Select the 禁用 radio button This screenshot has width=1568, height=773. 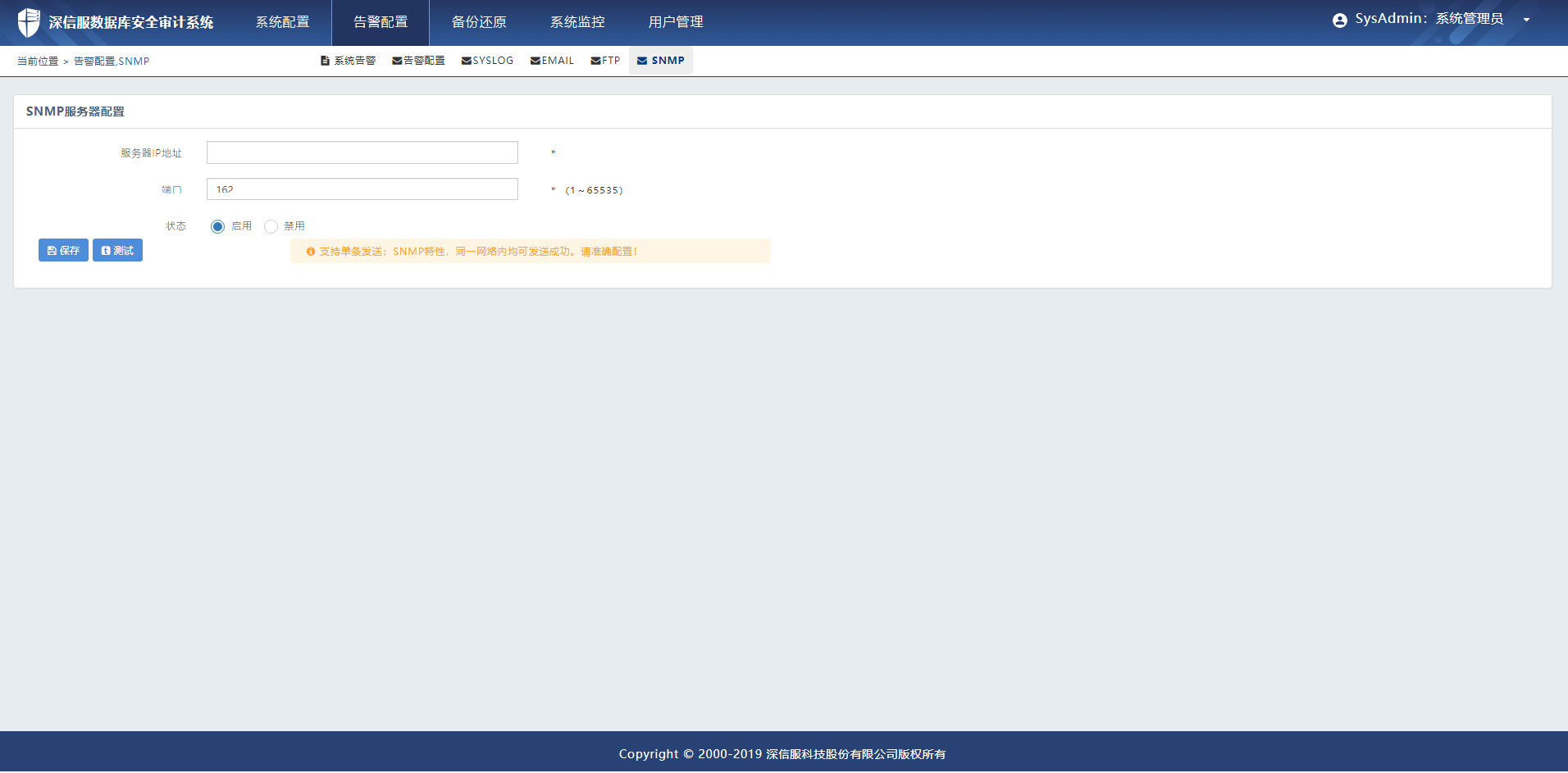click(x=271, y=227)
